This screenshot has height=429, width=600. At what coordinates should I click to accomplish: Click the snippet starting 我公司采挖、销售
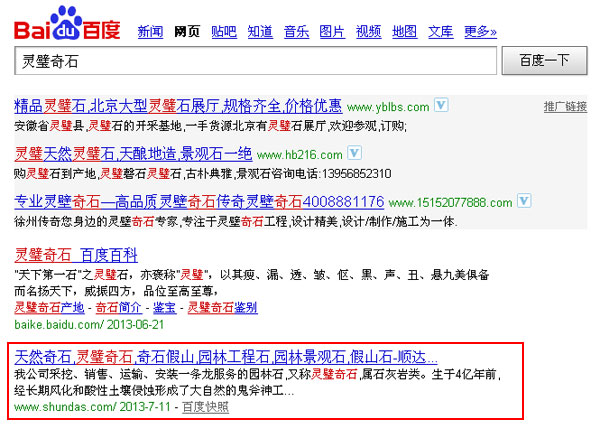(x=258, y=382)
